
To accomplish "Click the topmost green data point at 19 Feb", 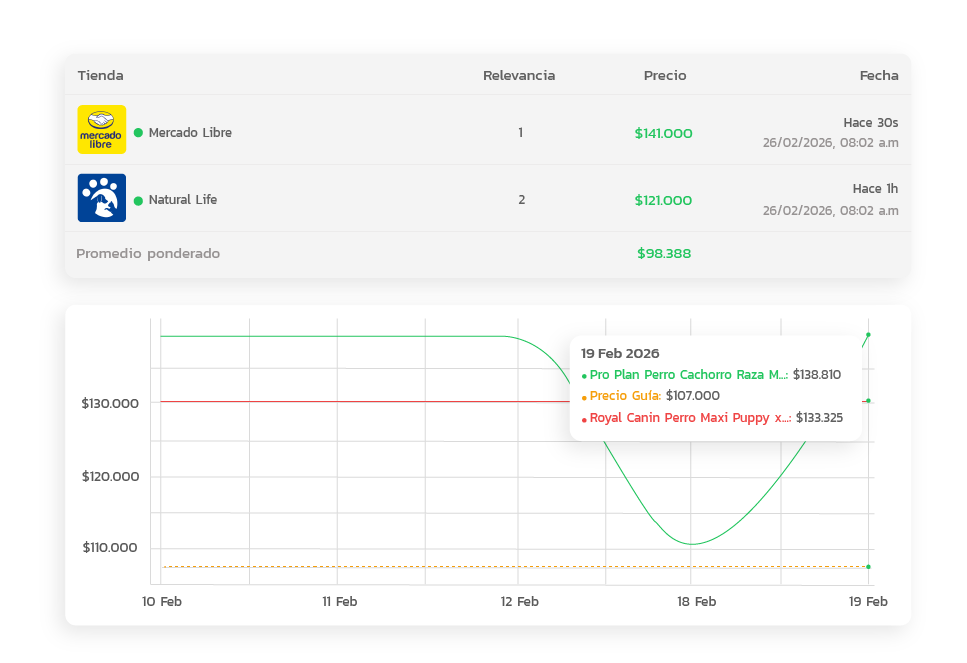I will (x=868, y=335).
